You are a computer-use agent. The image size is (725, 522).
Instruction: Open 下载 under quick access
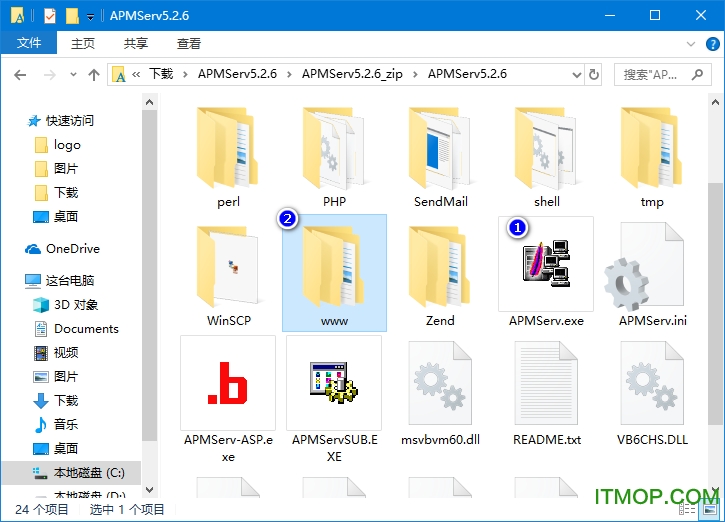(x=56, y=192)
